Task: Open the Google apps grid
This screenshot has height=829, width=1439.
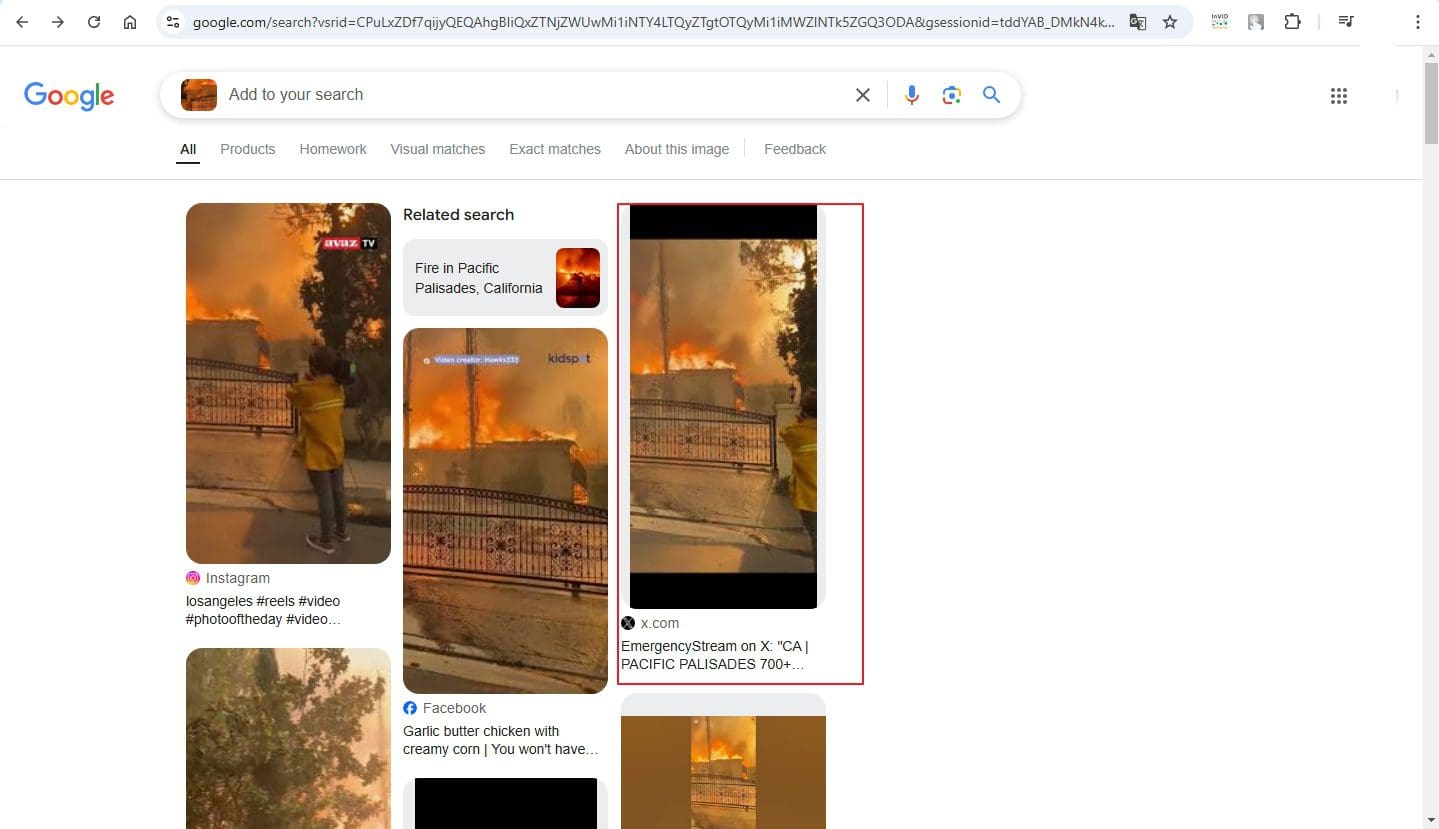Action: (1339, 96)
